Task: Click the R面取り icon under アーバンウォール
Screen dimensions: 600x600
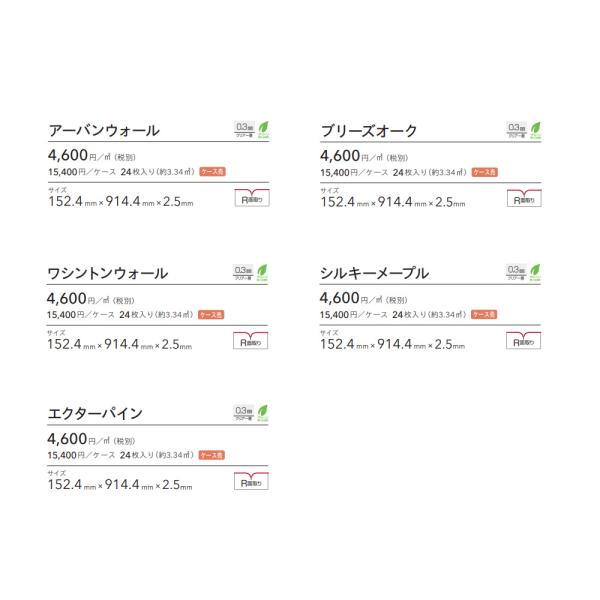Action: click(x=252, y=197)
